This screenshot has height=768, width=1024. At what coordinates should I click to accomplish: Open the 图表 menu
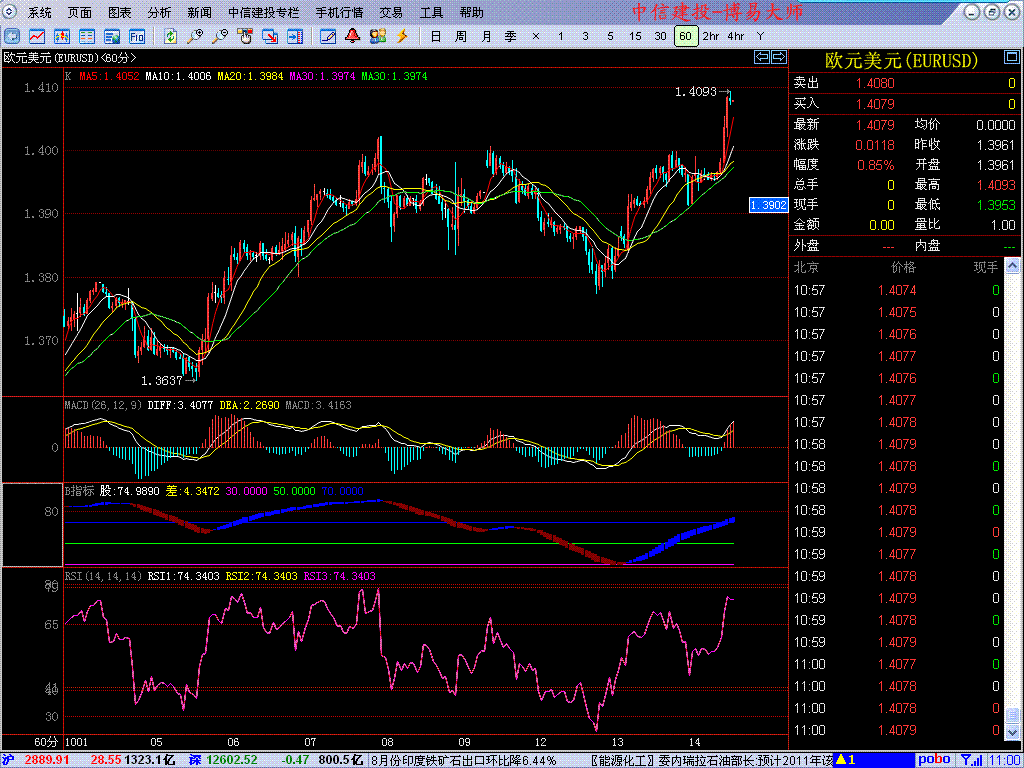coord(120,12)
